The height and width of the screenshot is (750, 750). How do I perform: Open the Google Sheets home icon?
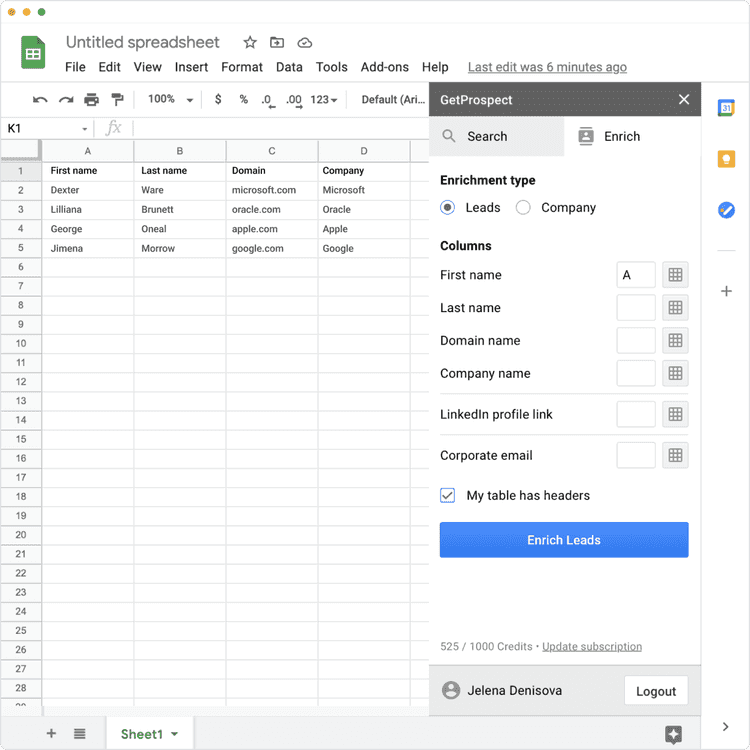pos(33,52)
